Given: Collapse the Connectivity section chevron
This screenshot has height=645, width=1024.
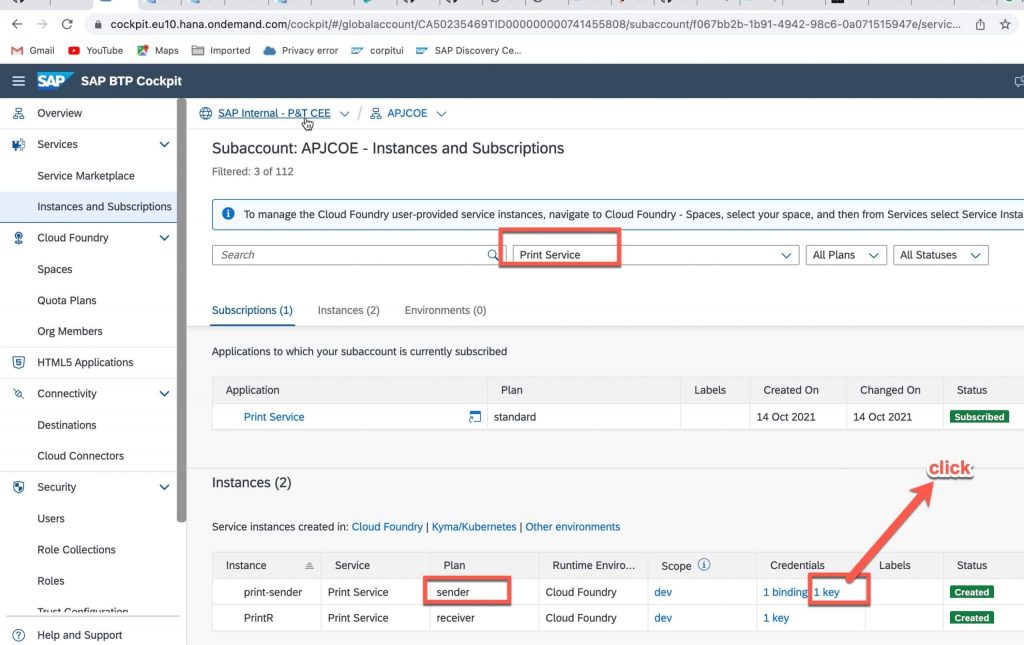Looking at the screenshot, I should (x=164, y=394).
